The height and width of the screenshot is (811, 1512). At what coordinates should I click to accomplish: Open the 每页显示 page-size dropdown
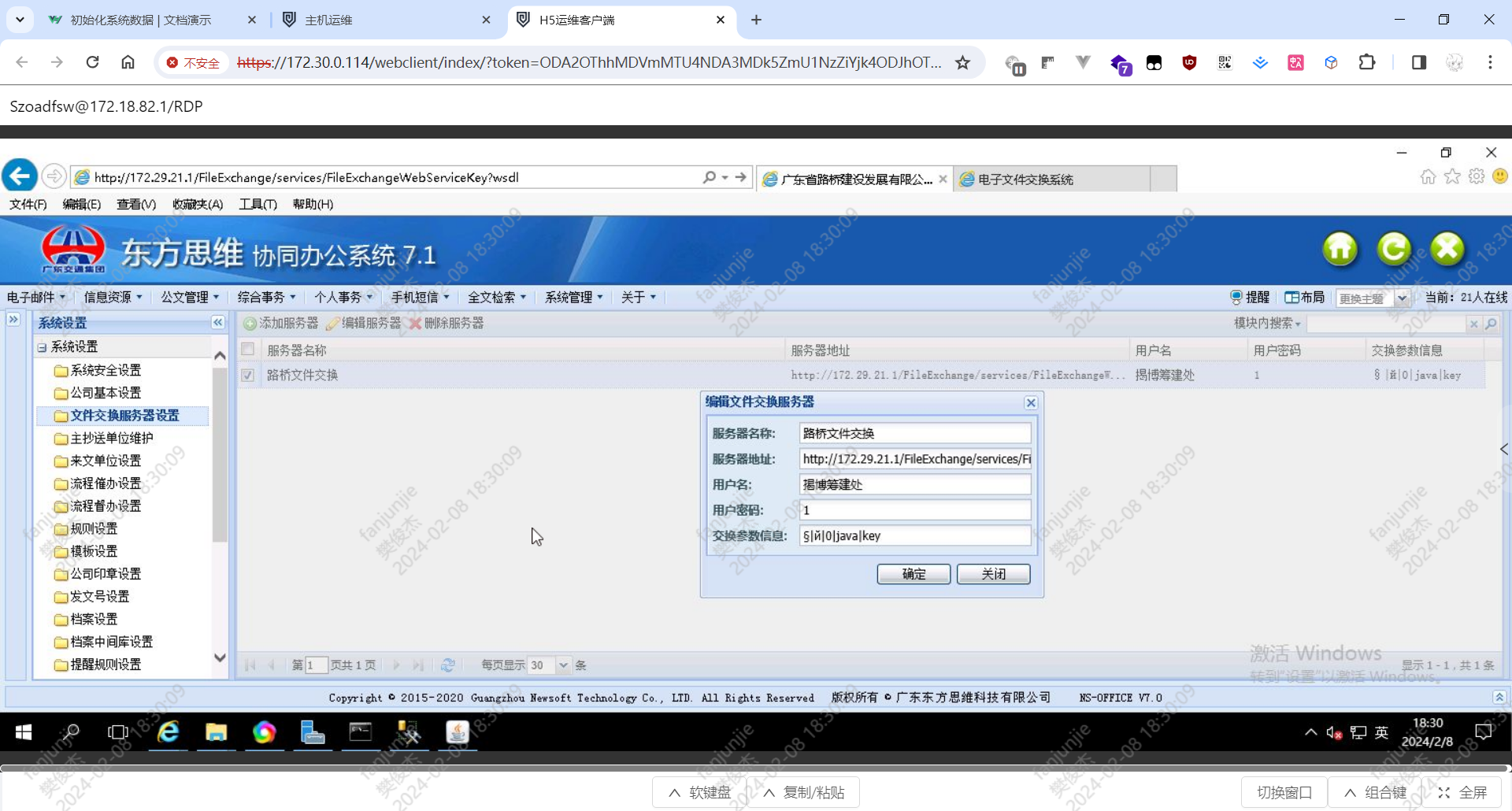[563, 665]
